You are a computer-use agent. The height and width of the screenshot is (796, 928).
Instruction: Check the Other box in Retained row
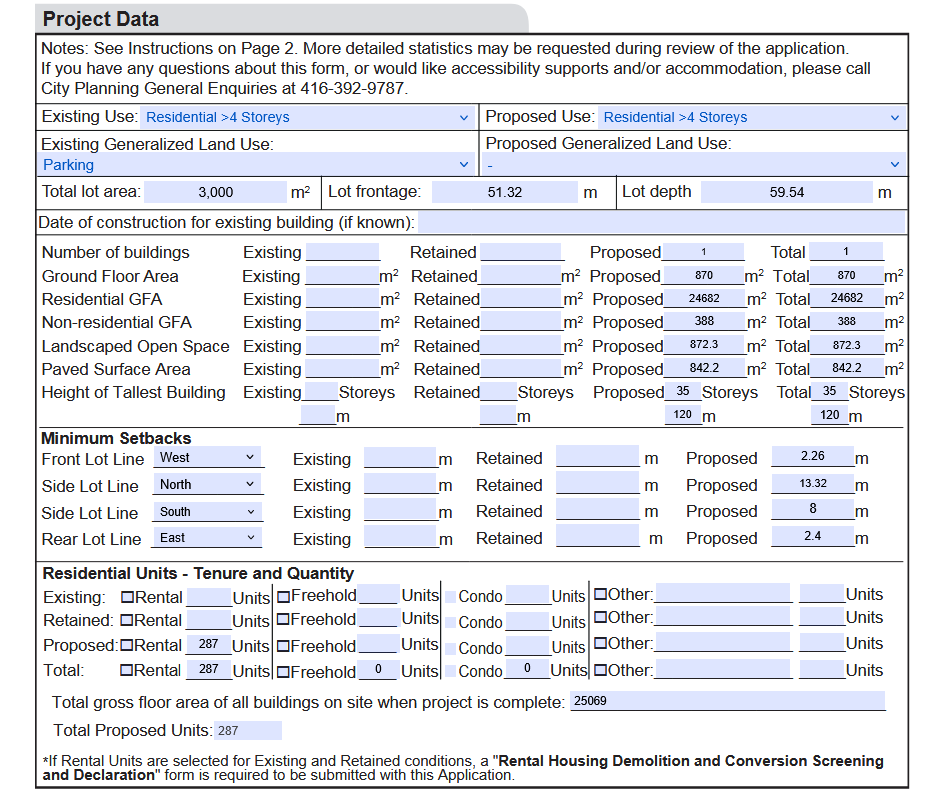point(600,618)
